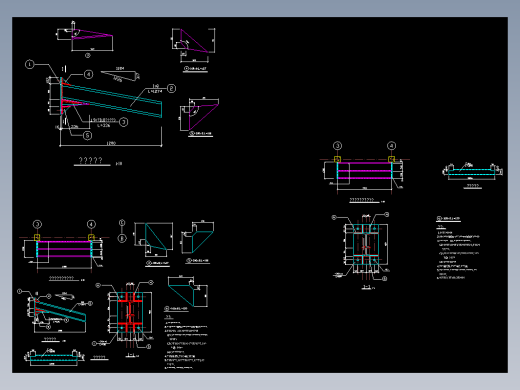Select the small cyan beam elevation at lower left
The height and width of the screenshot is (390, 520).
pos(60,310)
